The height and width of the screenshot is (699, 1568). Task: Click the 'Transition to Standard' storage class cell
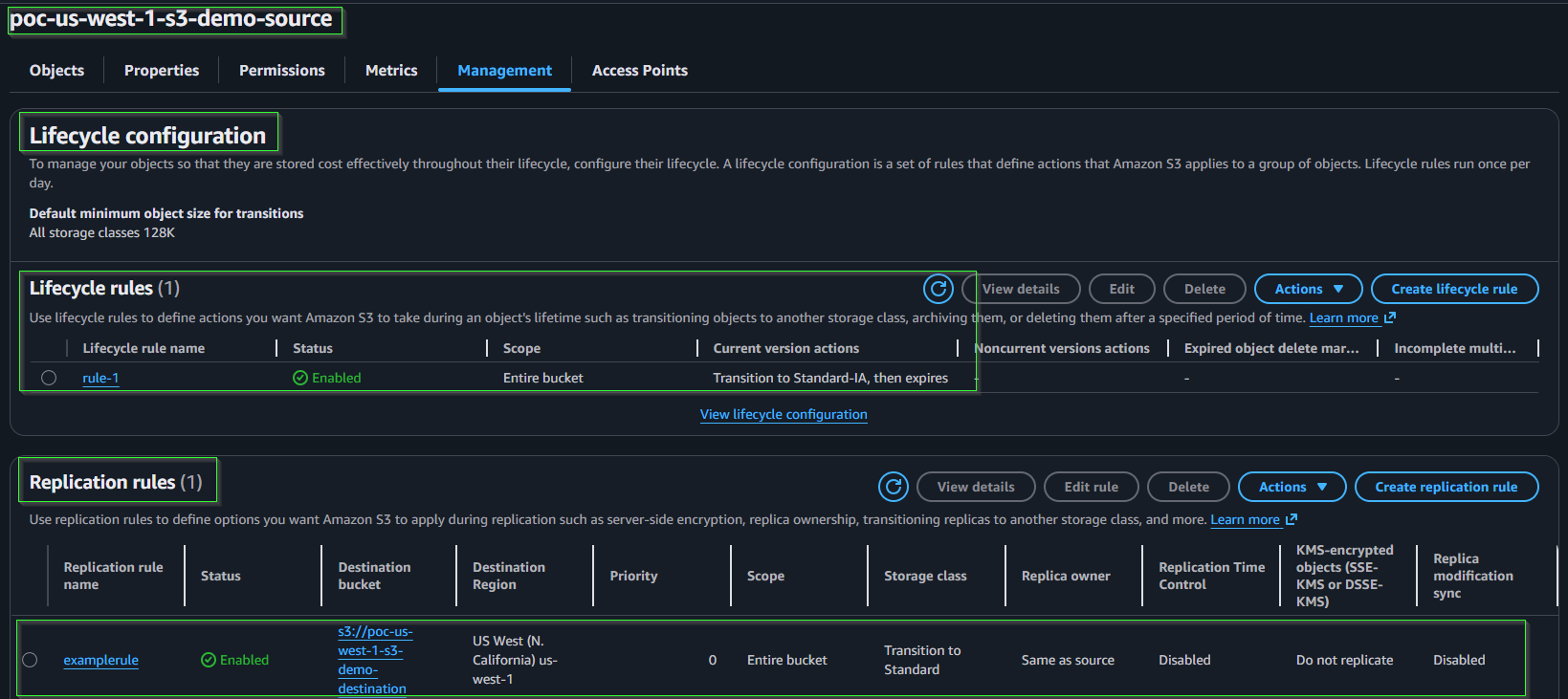(x=922, y=660)
